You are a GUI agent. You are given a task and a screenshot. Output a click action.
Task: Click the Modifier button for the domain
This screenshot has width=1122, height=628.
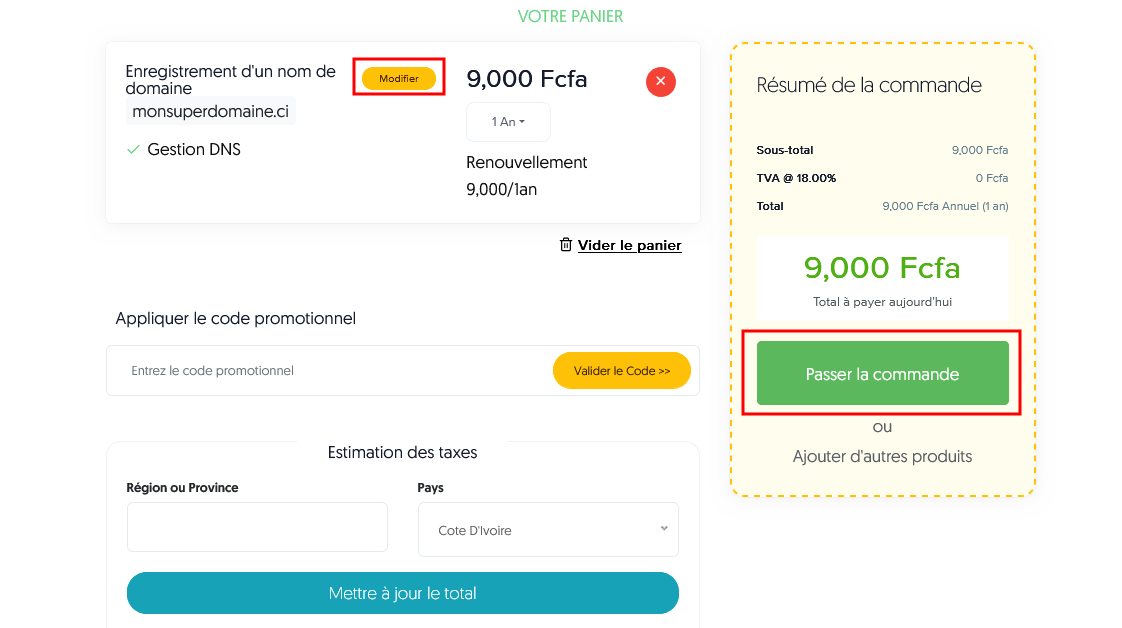point(399,78)
